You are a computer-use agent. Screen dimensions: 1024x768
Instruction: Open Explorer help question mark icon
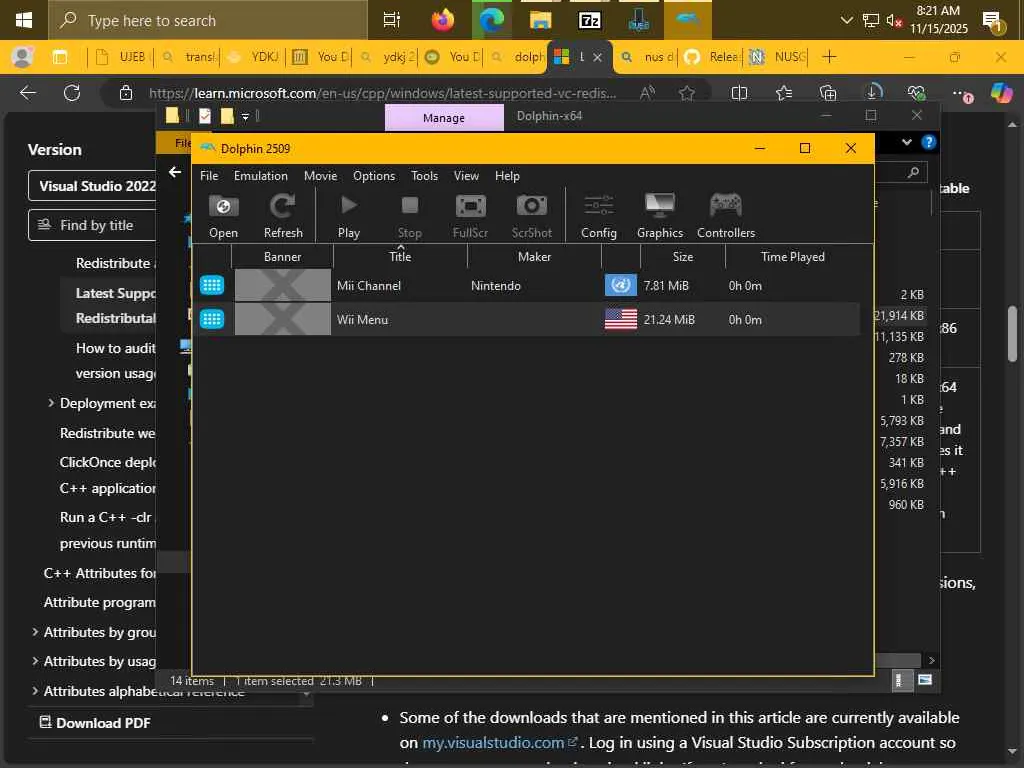(928, 142)
